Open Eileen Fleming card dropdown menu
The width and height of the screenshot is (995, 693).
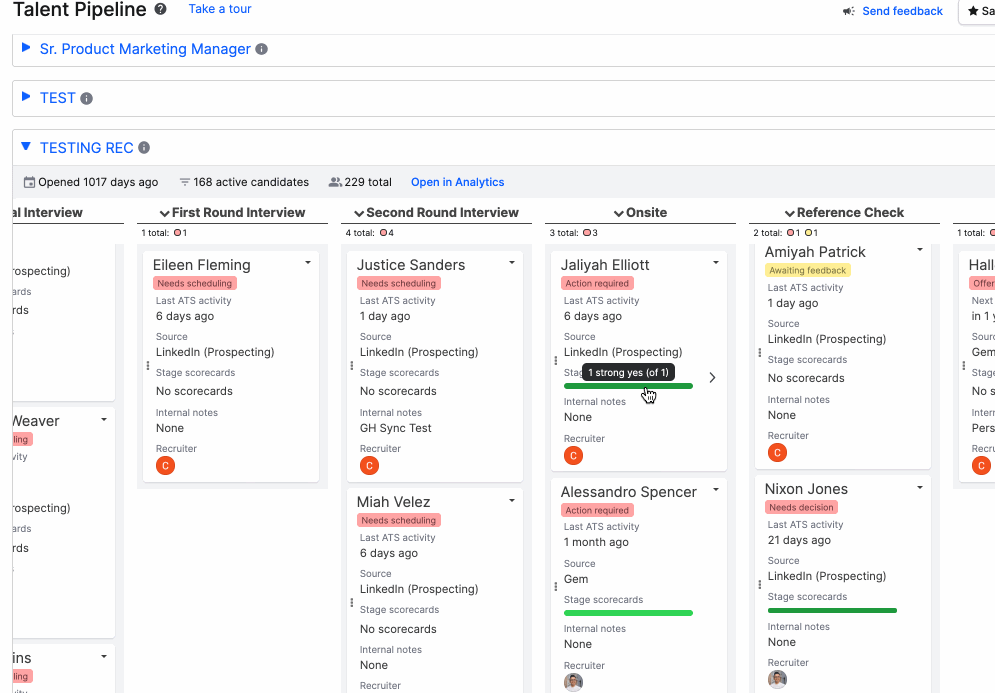[308, 263]
